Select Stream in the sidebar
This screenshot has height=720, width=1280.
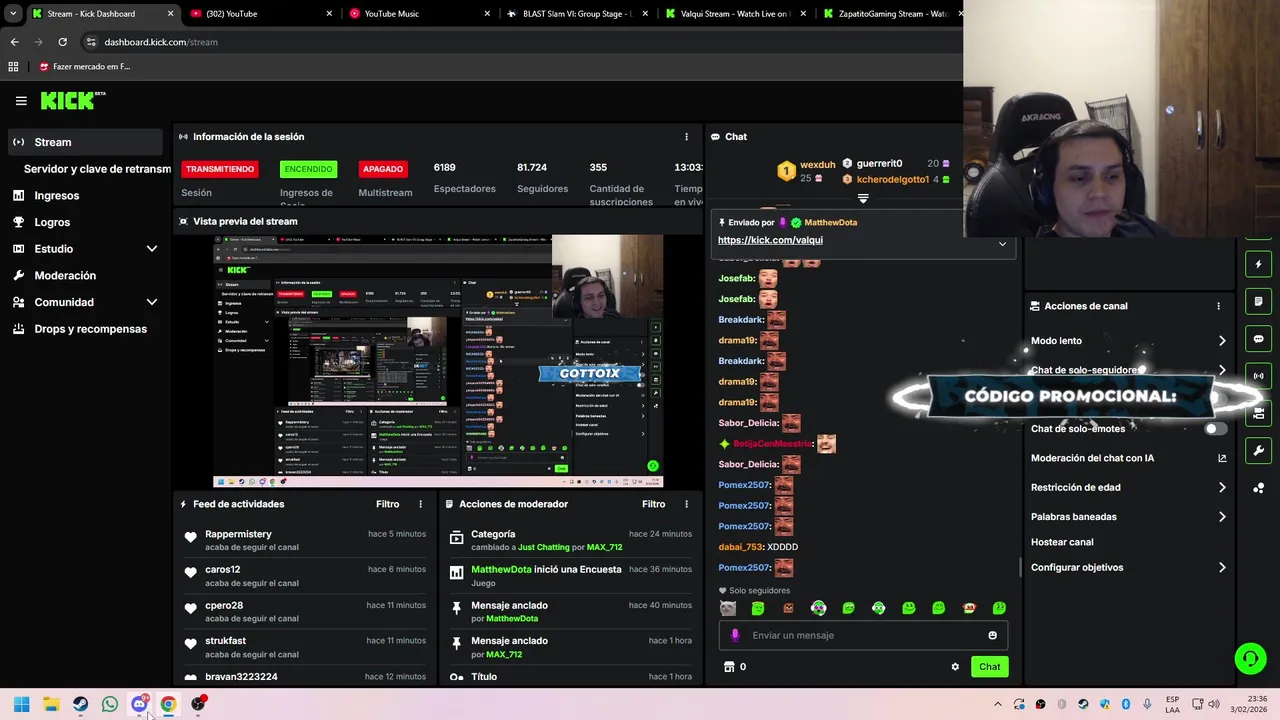[85, 142]
